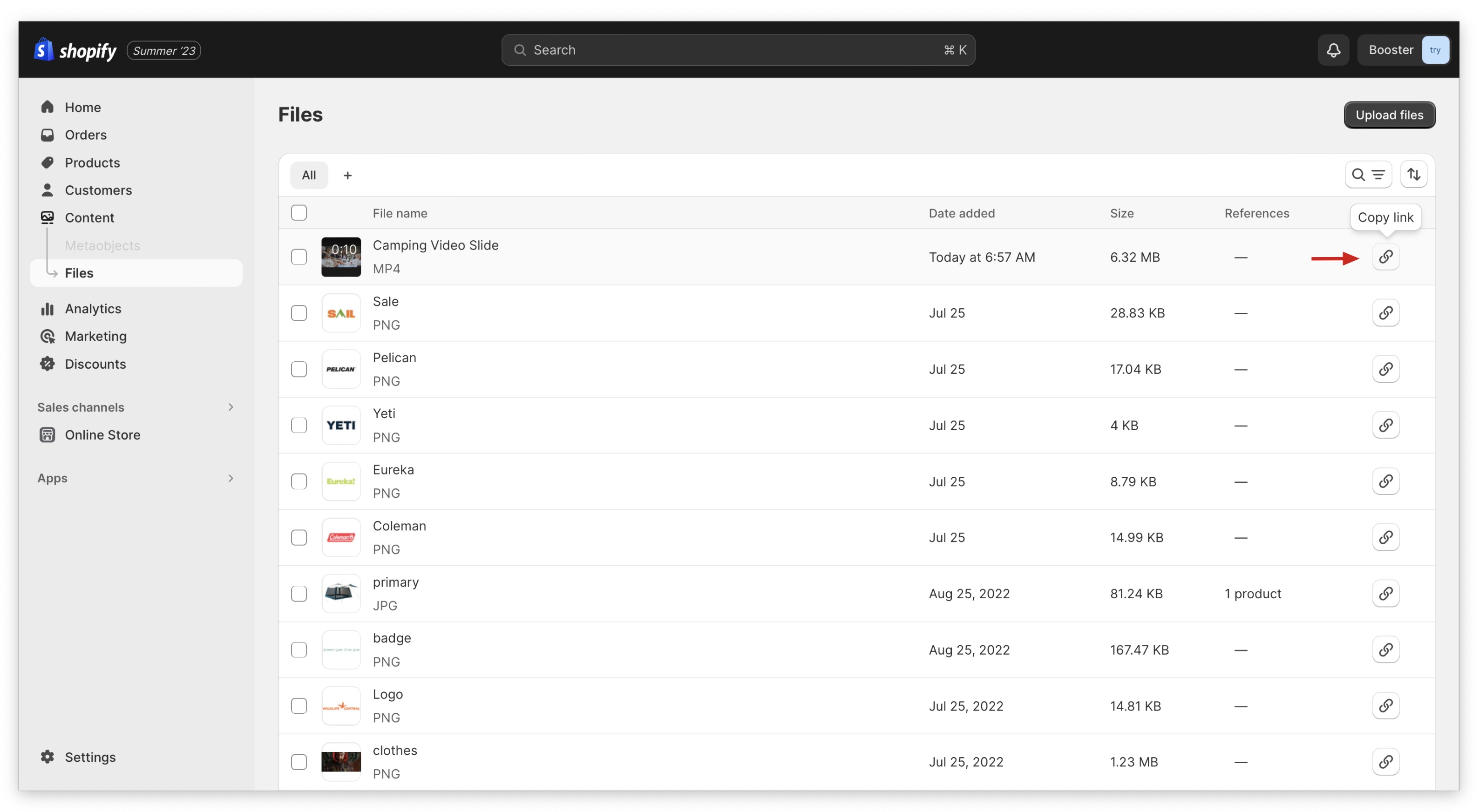Check the Sale file checkbox
Image resolution: width=1479 pixels, height=812 pixels.
click(299, 313)
